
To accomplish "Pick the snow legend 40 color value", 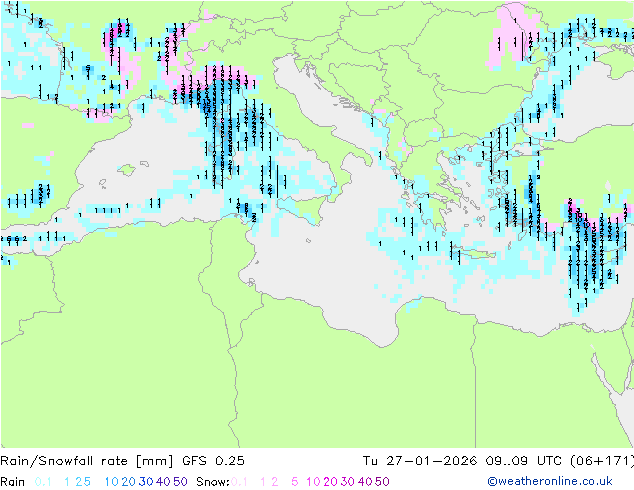I will (x=365, y=482).
